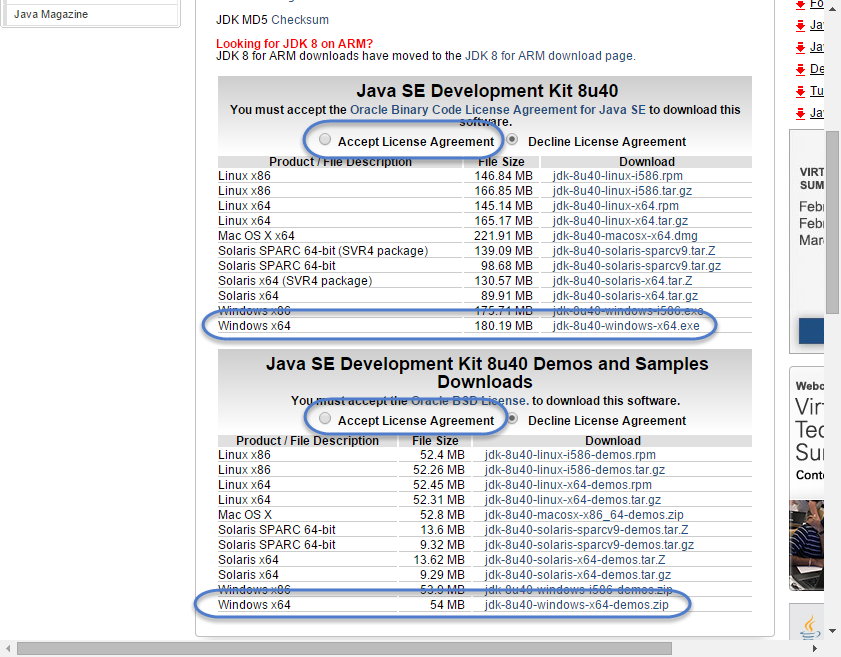Download jdk-8u40-solaris-sparcv9-demos.tar.Z
Viewport: 841px width, 657px height.
click(586, 530)
